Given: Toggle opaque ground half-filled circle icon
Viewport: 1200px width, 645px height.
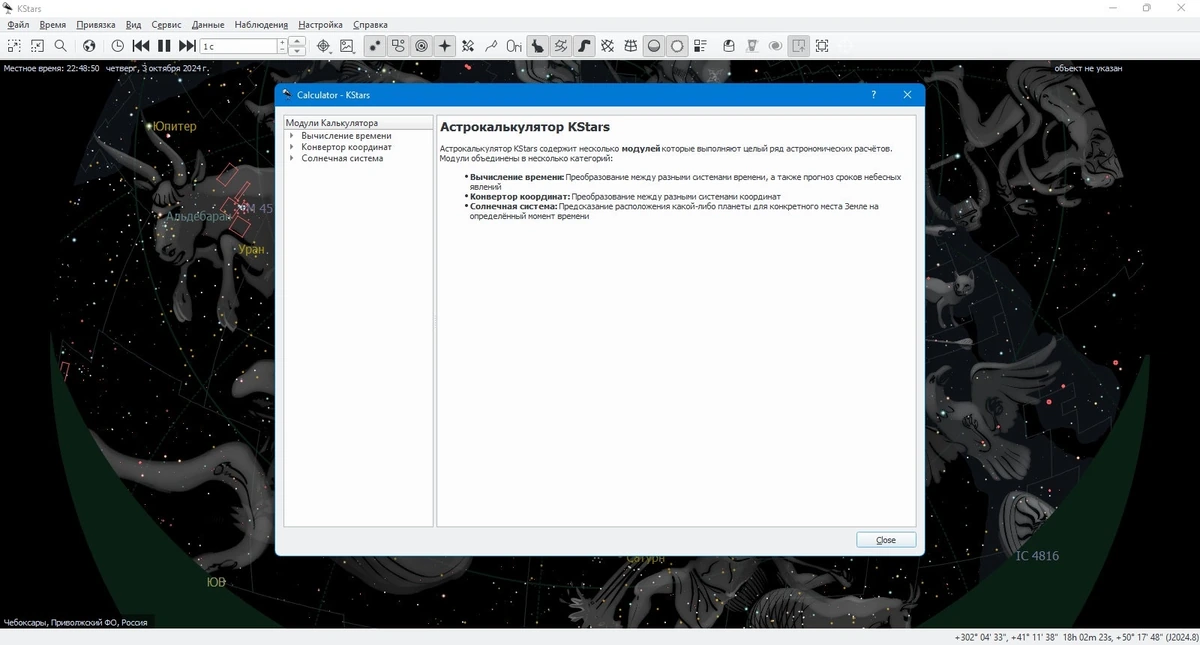Looking at the screenshot, I should click(x=654, y=46).
